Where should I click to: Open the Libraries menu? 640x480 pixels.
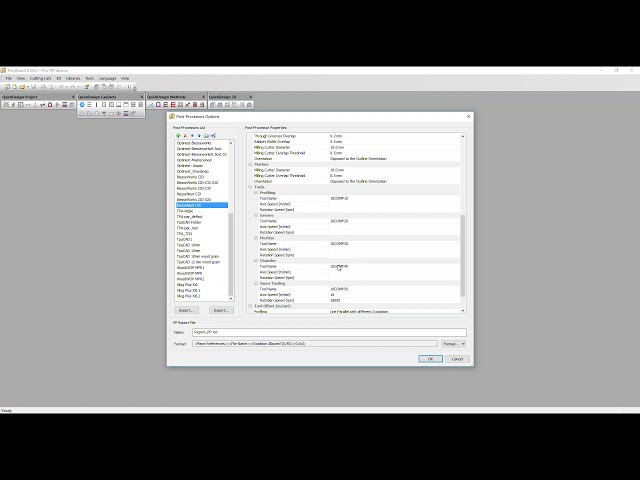click(73, 78)
